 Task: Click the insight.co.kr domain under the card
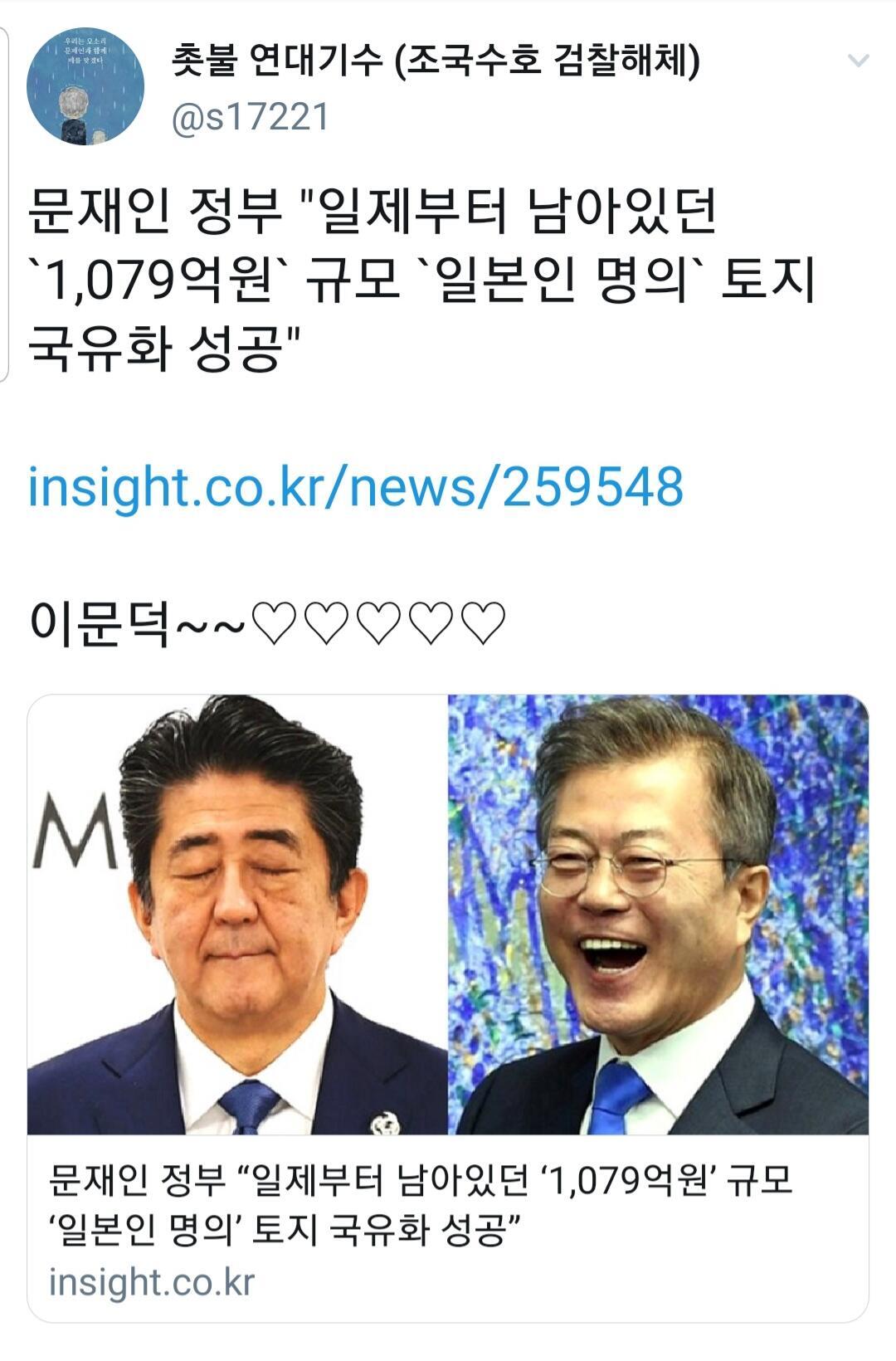coord(152,1282)
